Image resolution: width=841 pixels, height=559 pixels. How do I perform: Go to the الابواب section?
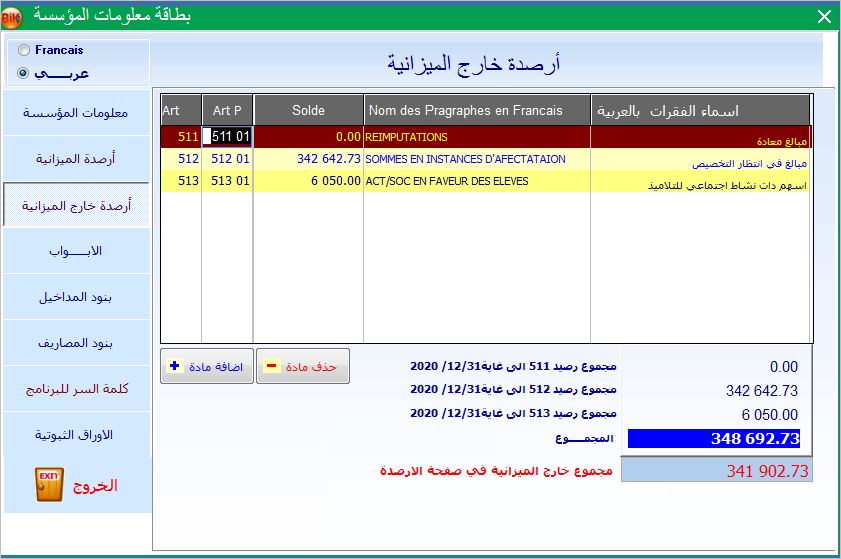[76, 251]
